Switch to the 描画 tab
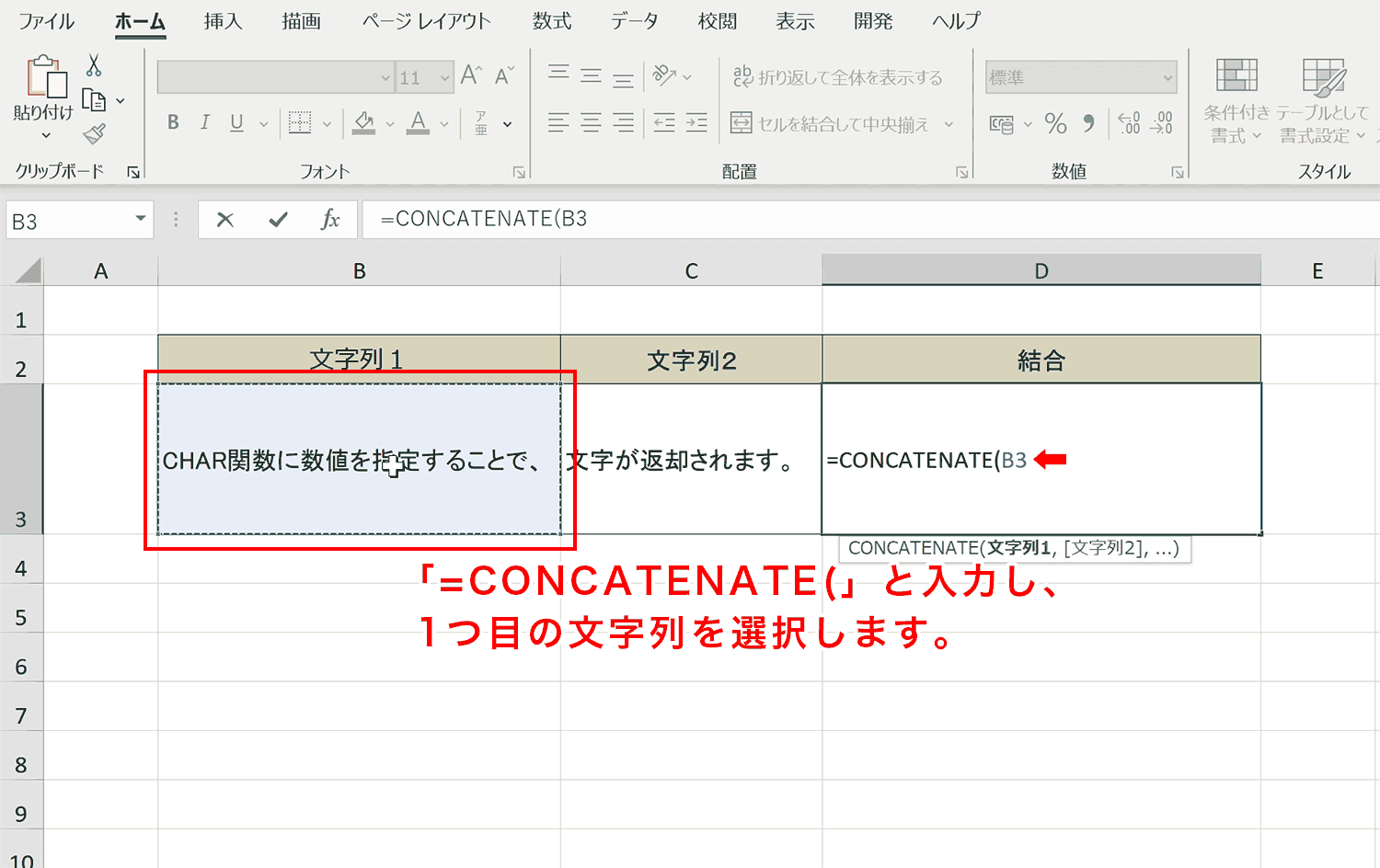1380x868 pixels. point(301,21)
